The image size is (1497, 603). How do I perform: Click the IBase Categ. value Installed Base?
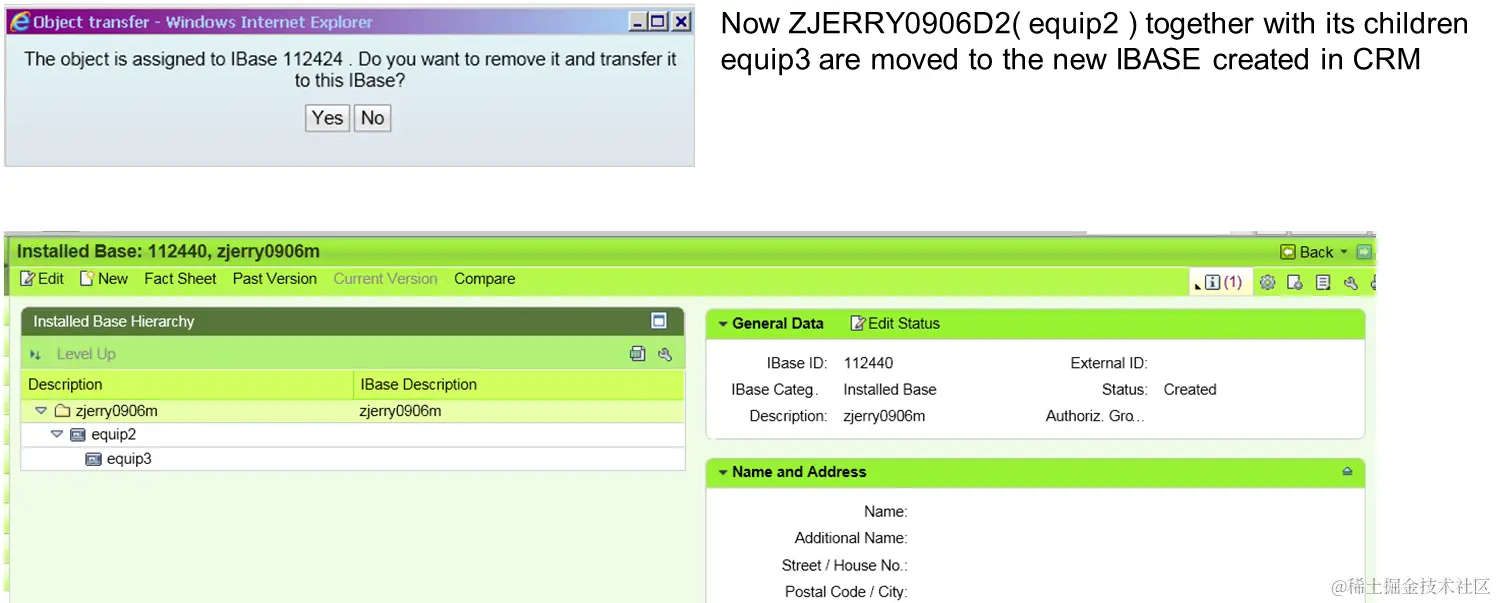tap(890, 390)
